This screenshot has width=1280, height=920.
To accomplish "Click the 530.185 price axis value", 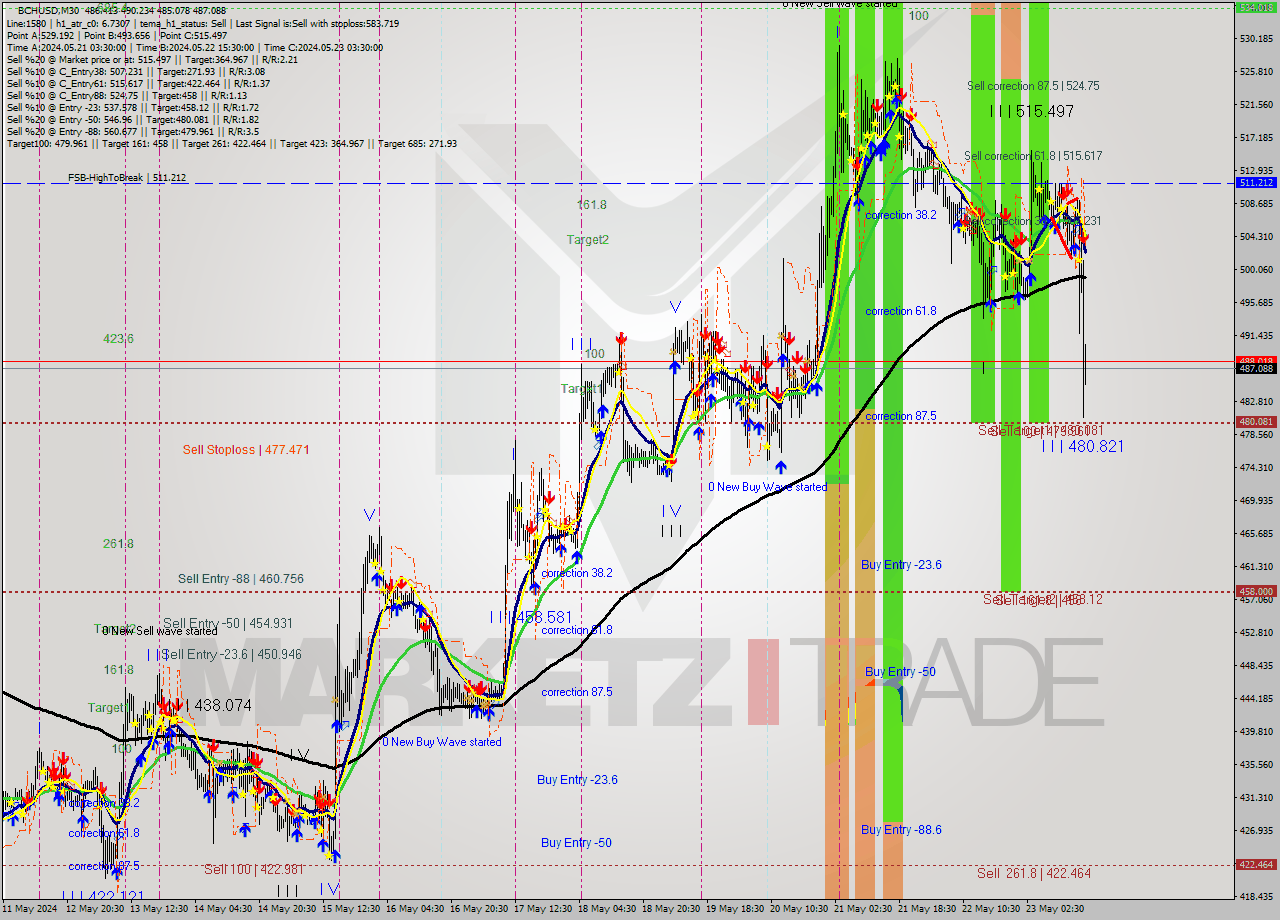I will click(x=1256, y=39).
